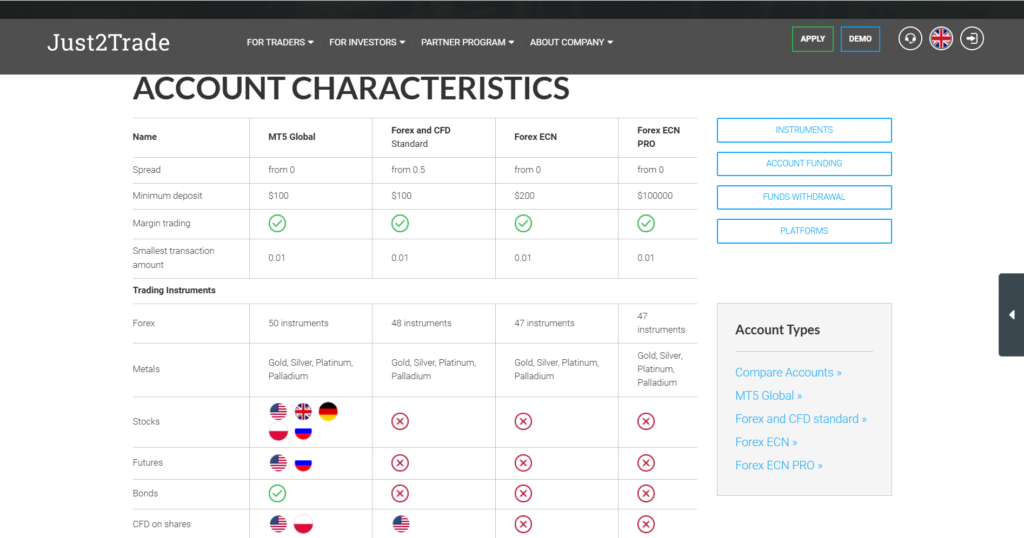Click the Forex ECN PRO column header
The width and height of the screenshot is (1024, 538).
click(658, 137)
